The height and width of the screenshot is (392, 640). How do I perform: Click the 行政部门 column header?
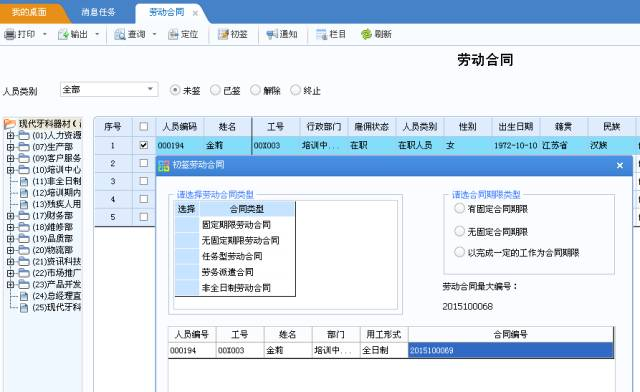(324, 127)
